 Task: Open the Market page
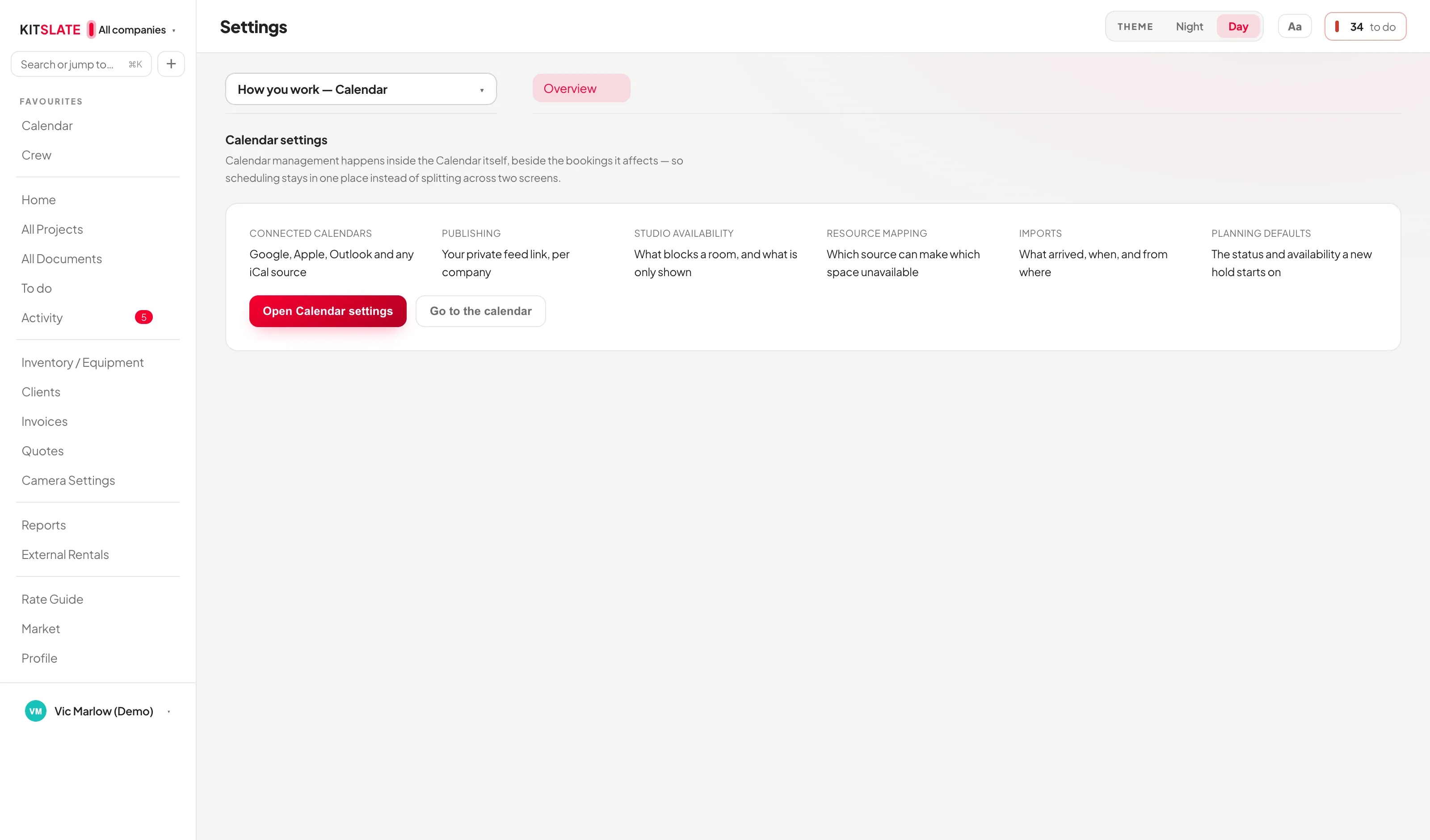pyautogui.click(x=41, y=629)
